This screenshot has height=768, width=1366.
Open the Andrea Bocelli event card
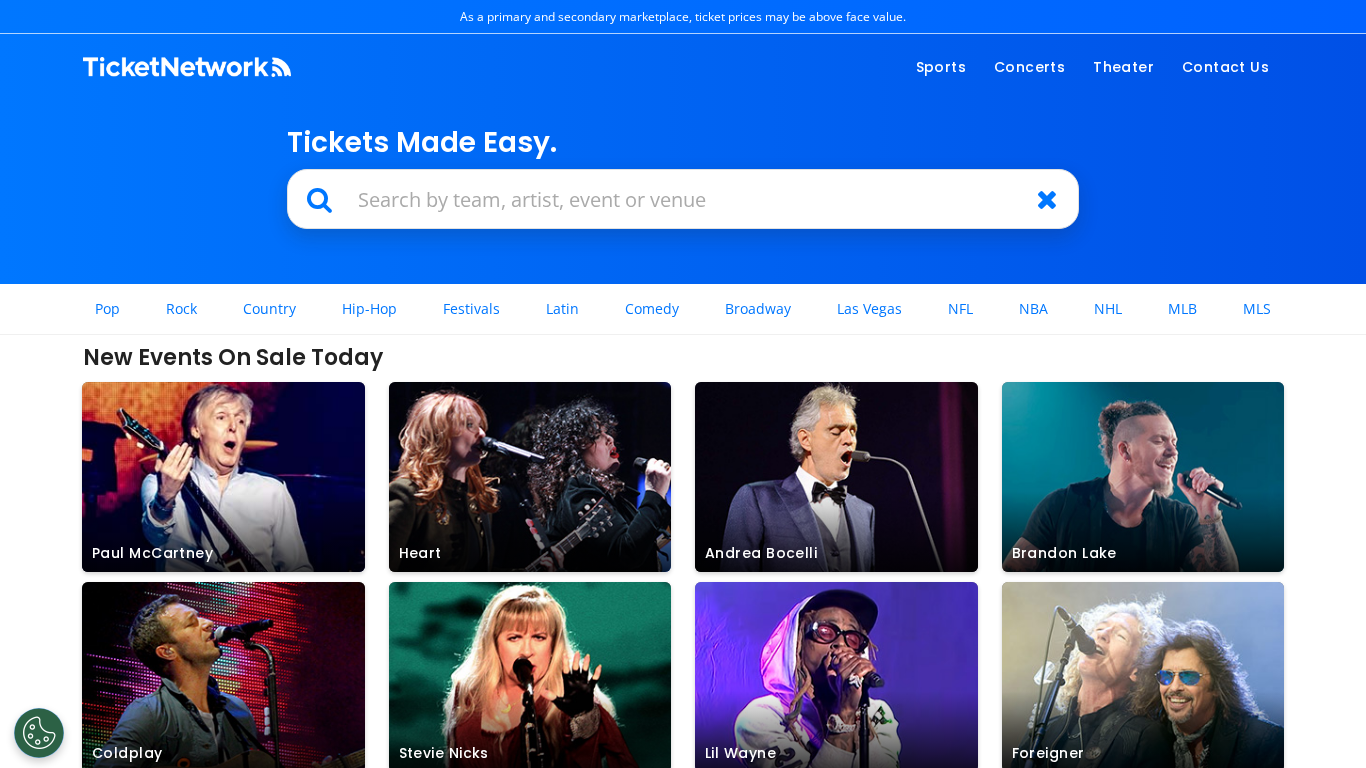coord(836,476)
